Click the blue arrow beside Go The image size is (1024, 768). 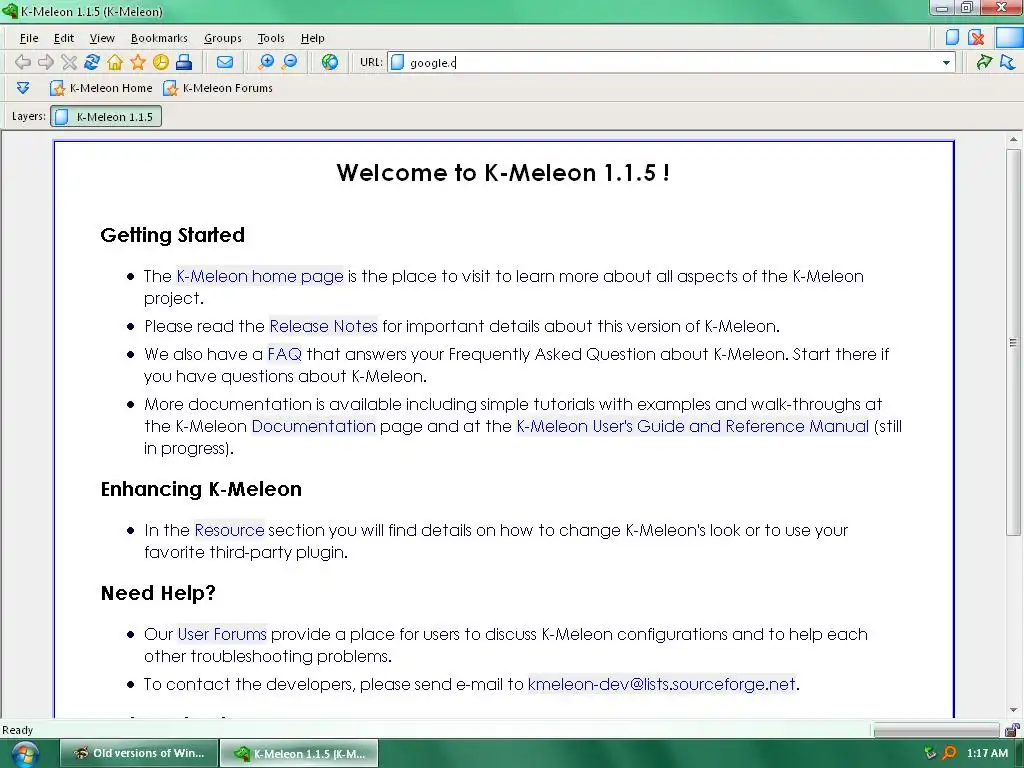(x=1008, y=62)
